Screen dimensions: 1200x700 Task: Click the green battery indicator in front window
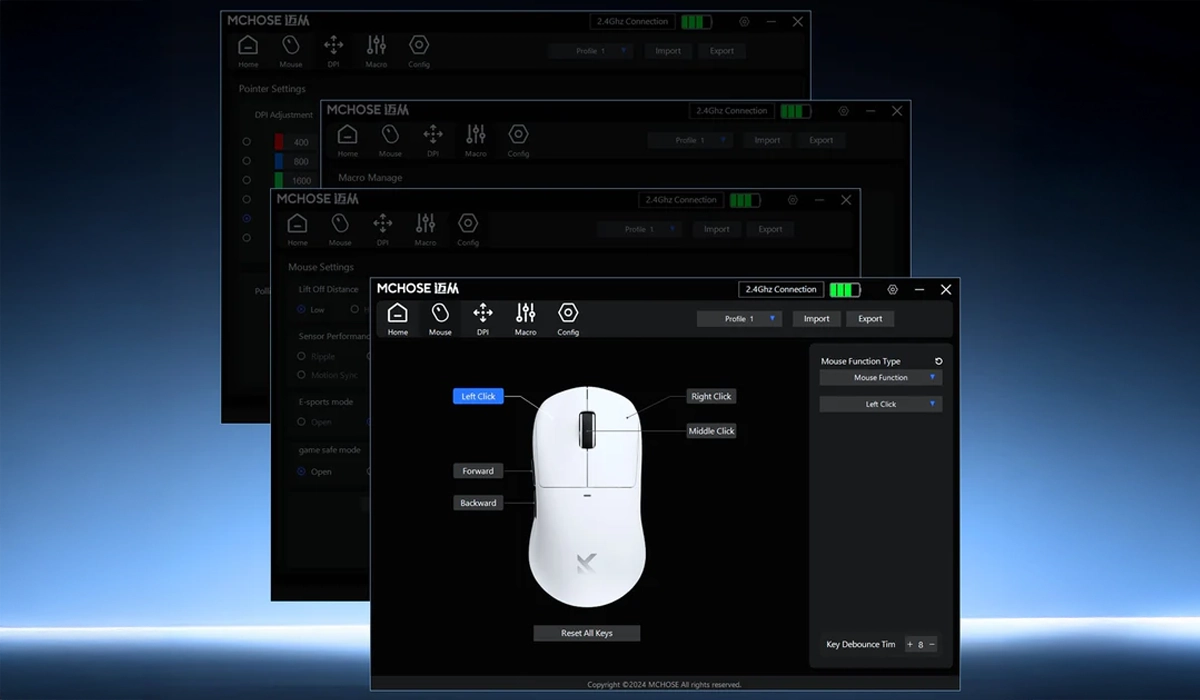click(844, 290)
